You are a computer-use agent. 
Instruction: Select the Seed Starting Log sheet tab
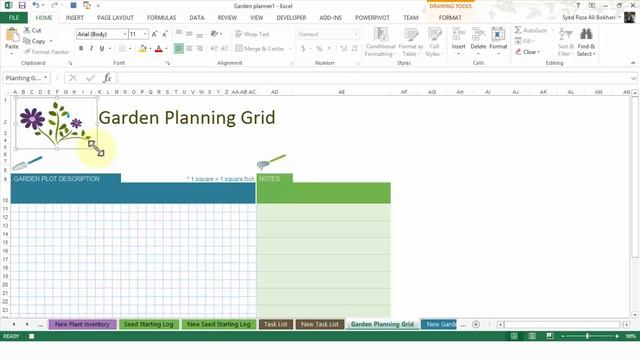148,324
